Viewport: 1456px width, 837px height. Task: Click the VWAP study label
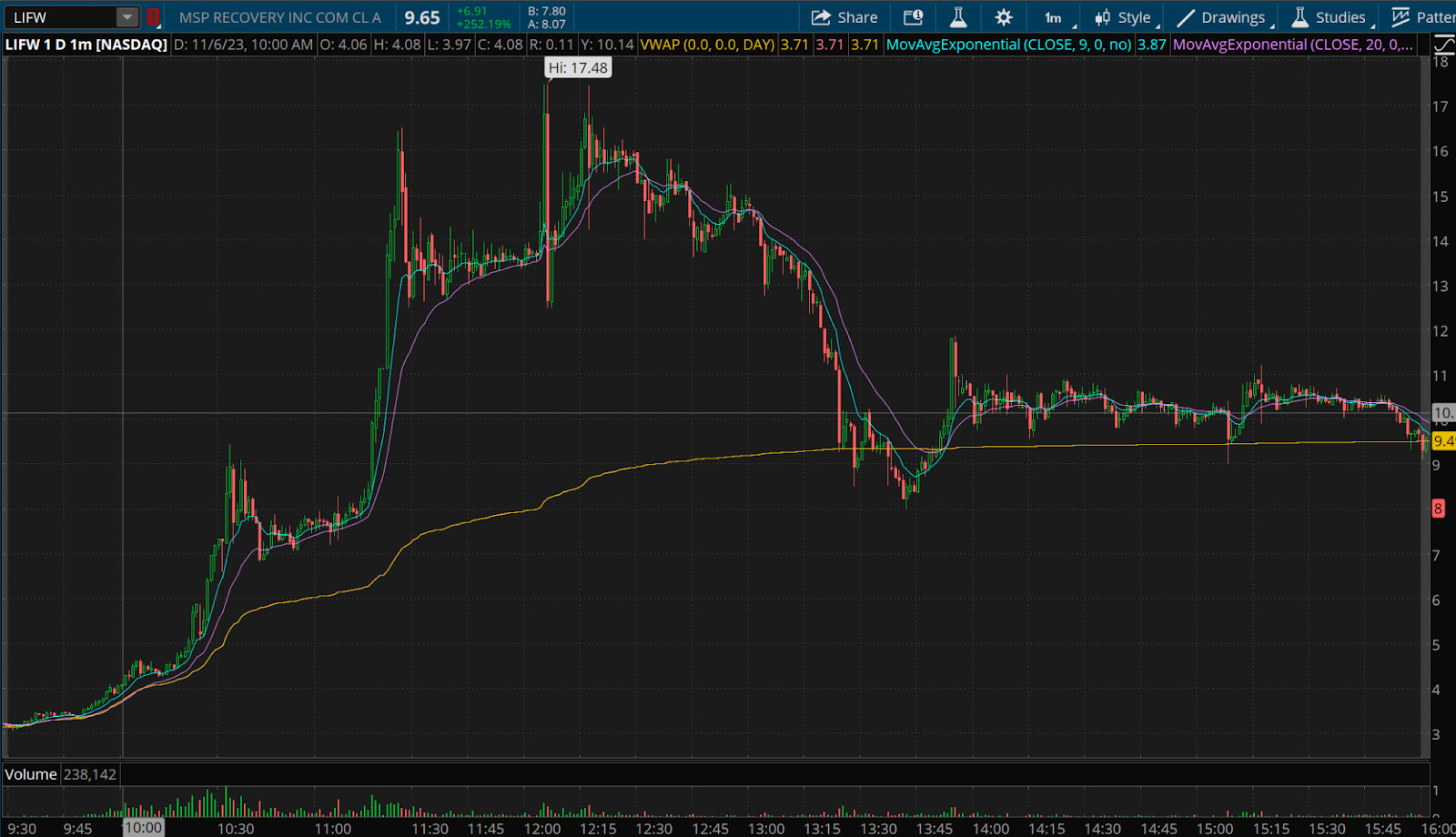(707, 44)
